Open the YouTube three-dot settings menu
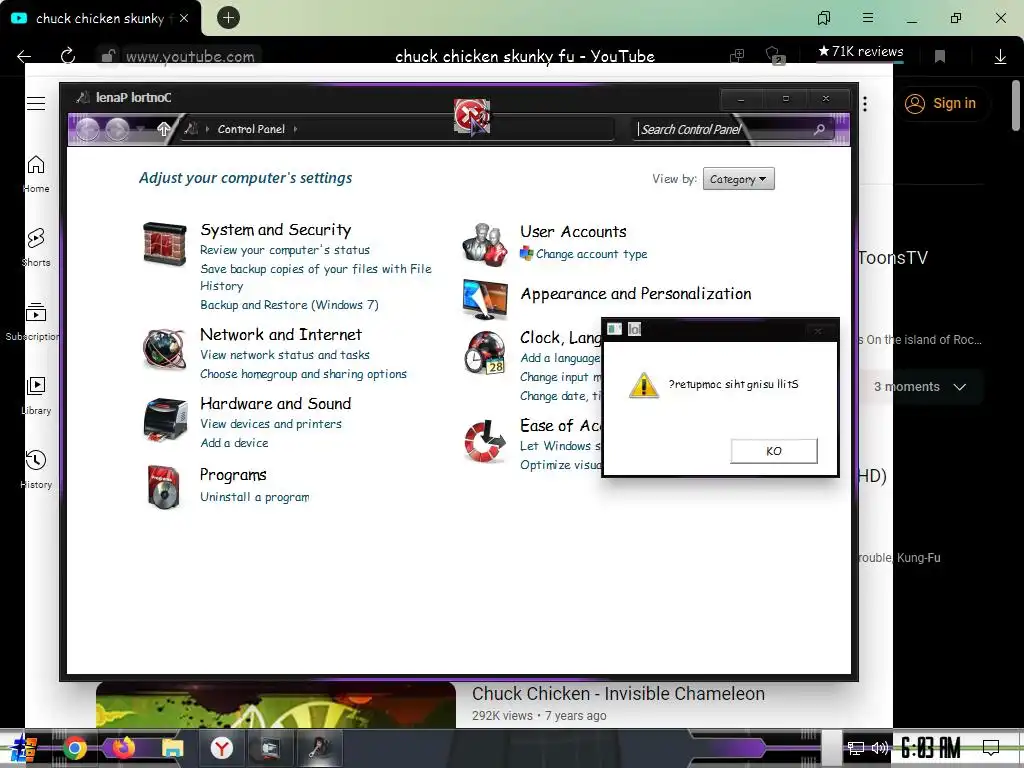1024x768 pixels. click(865, 103)
